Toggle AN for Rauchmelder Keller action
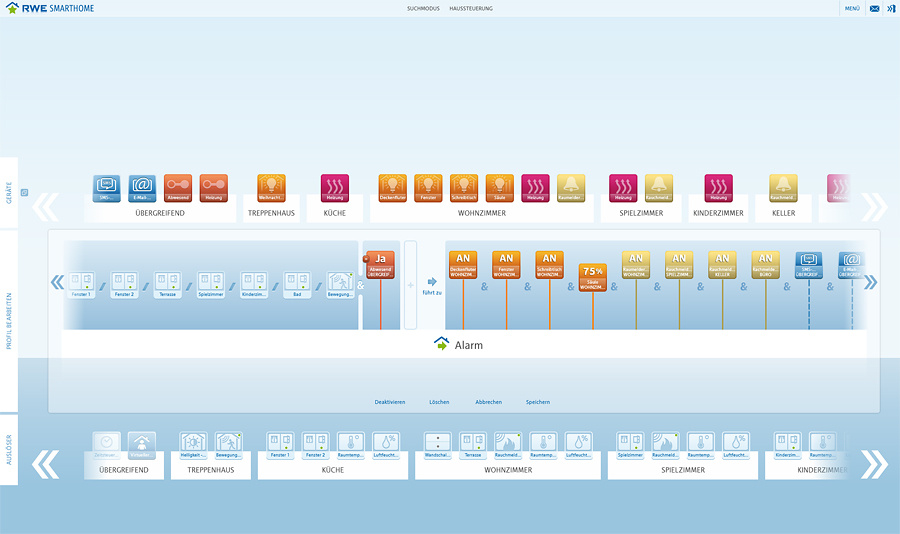The height and width of the screenshot is (534, 900). (x=722, y=265)
